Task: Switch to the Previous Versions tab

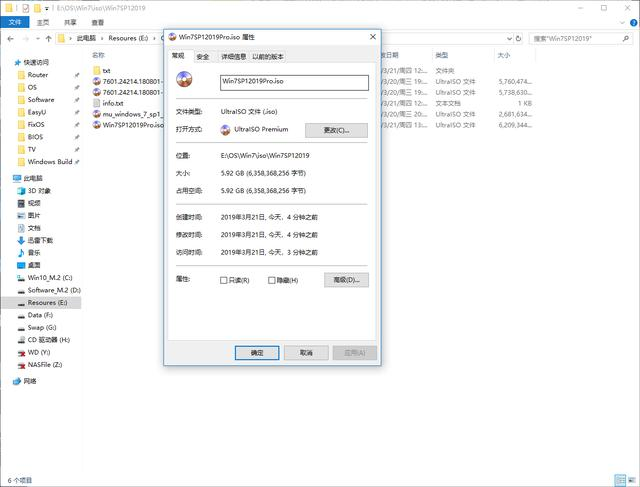Action: click(268, 57)
